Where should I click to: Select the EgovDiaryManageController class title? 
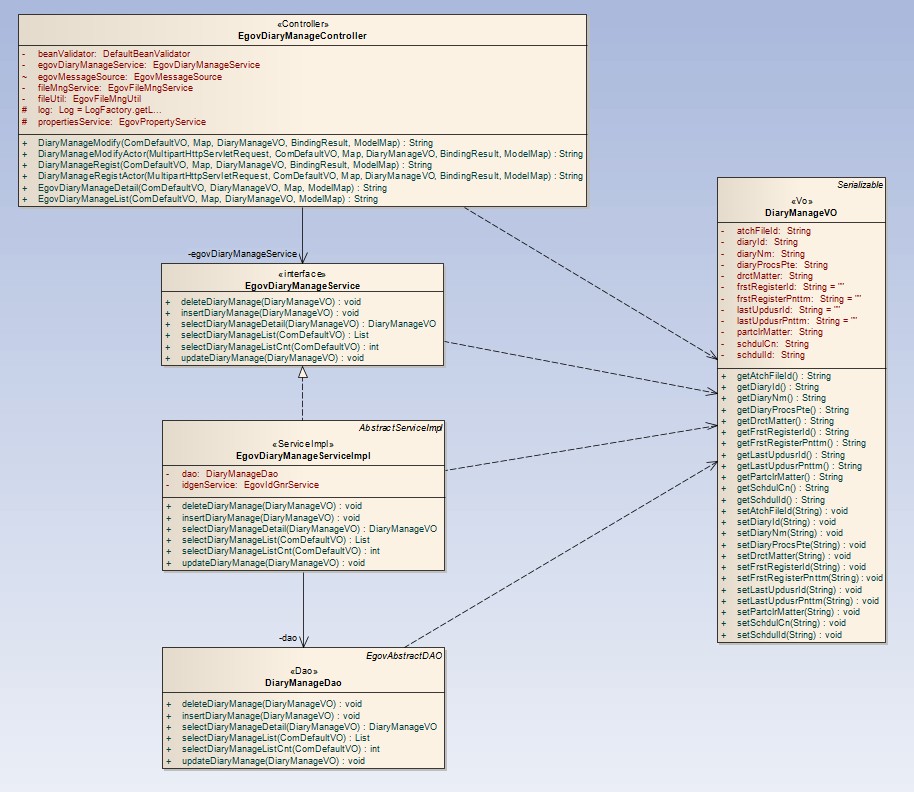(x=302, y=36)
